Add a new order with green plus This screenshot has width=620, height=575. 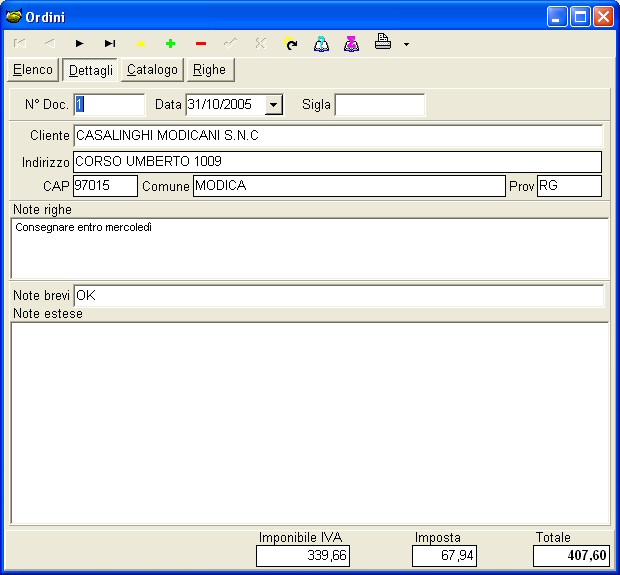point(170,44)
